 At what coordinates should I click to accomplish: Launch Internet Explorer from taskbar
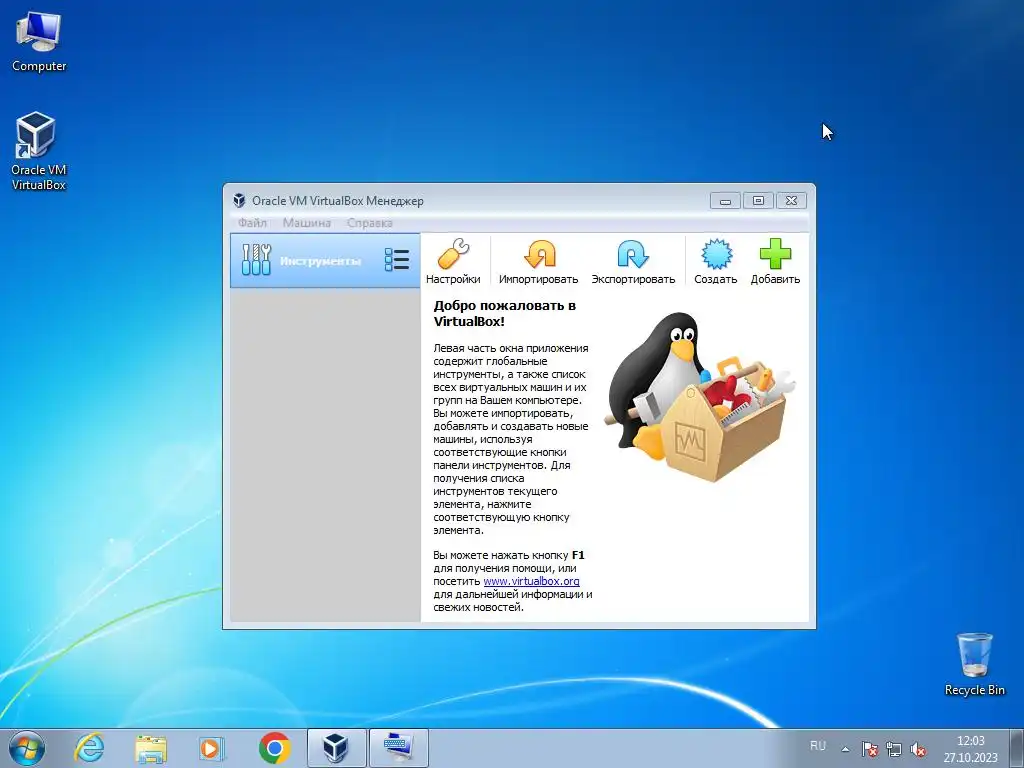pyautogui.click(x=89, y=748)
